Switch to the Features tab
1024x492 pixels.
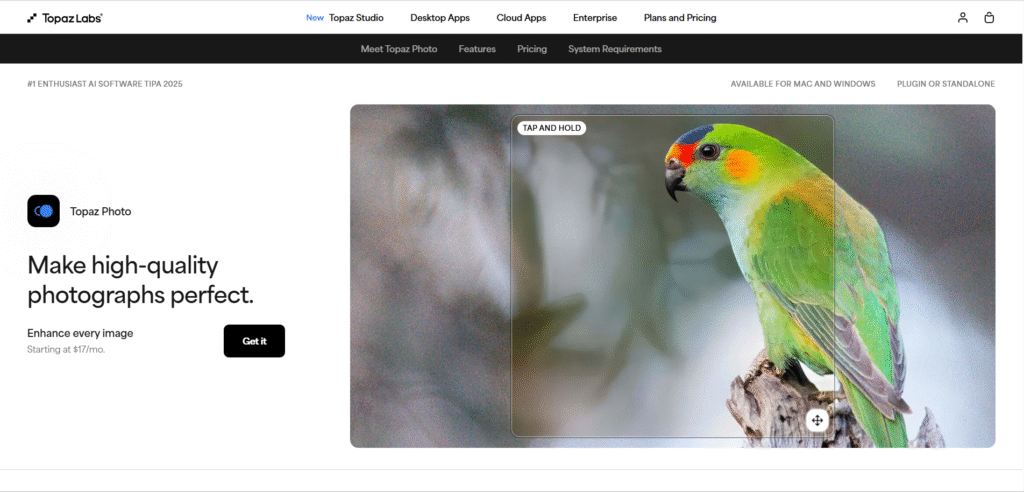point(477,49)
